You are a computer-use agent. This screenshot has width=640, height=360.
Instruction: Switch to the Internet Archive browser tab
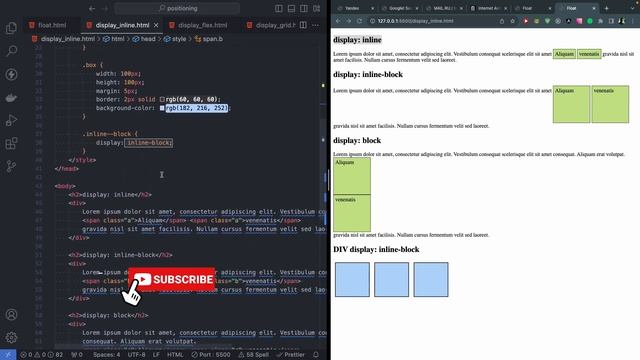click(489, 8)
